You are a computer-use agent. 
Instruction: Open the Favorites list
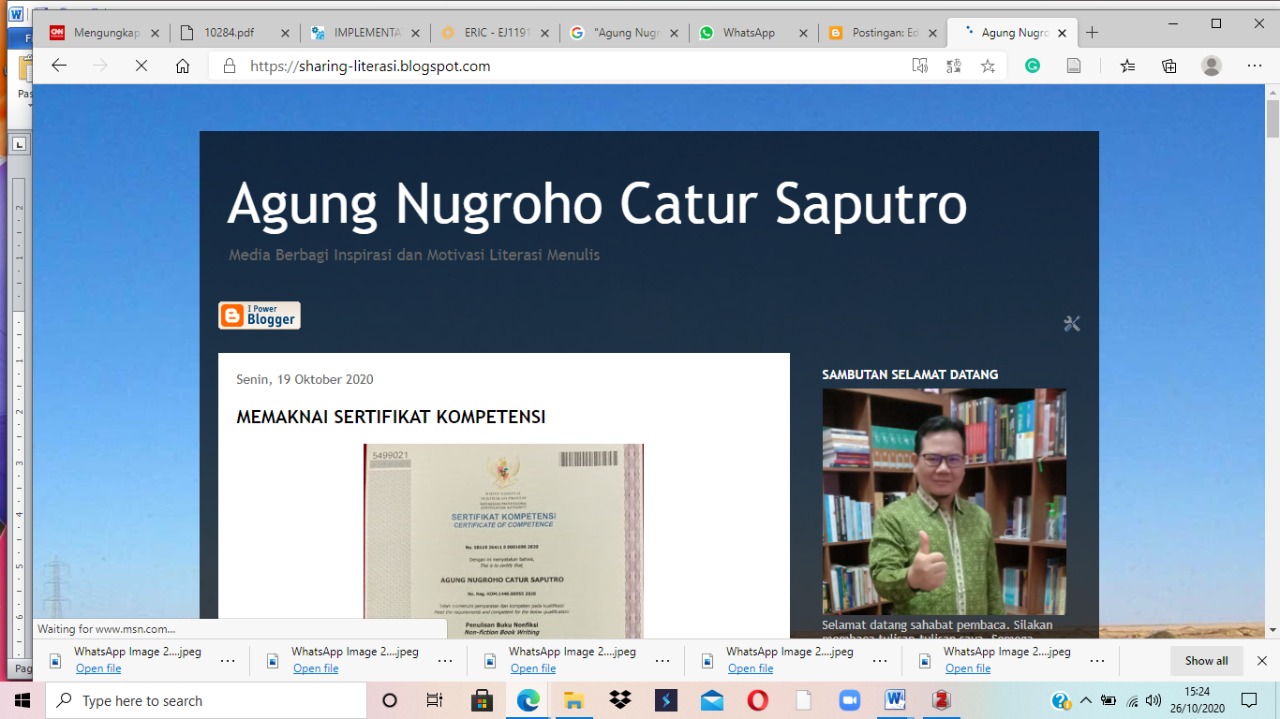1128,66
